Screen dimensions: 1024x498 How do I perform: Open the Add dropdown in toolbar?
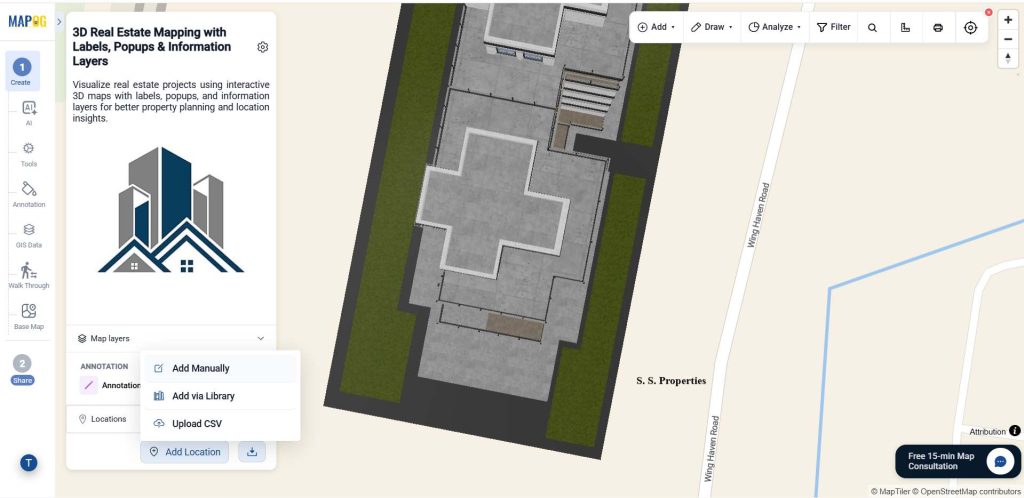pyautogui.click(x=656, y=27)
